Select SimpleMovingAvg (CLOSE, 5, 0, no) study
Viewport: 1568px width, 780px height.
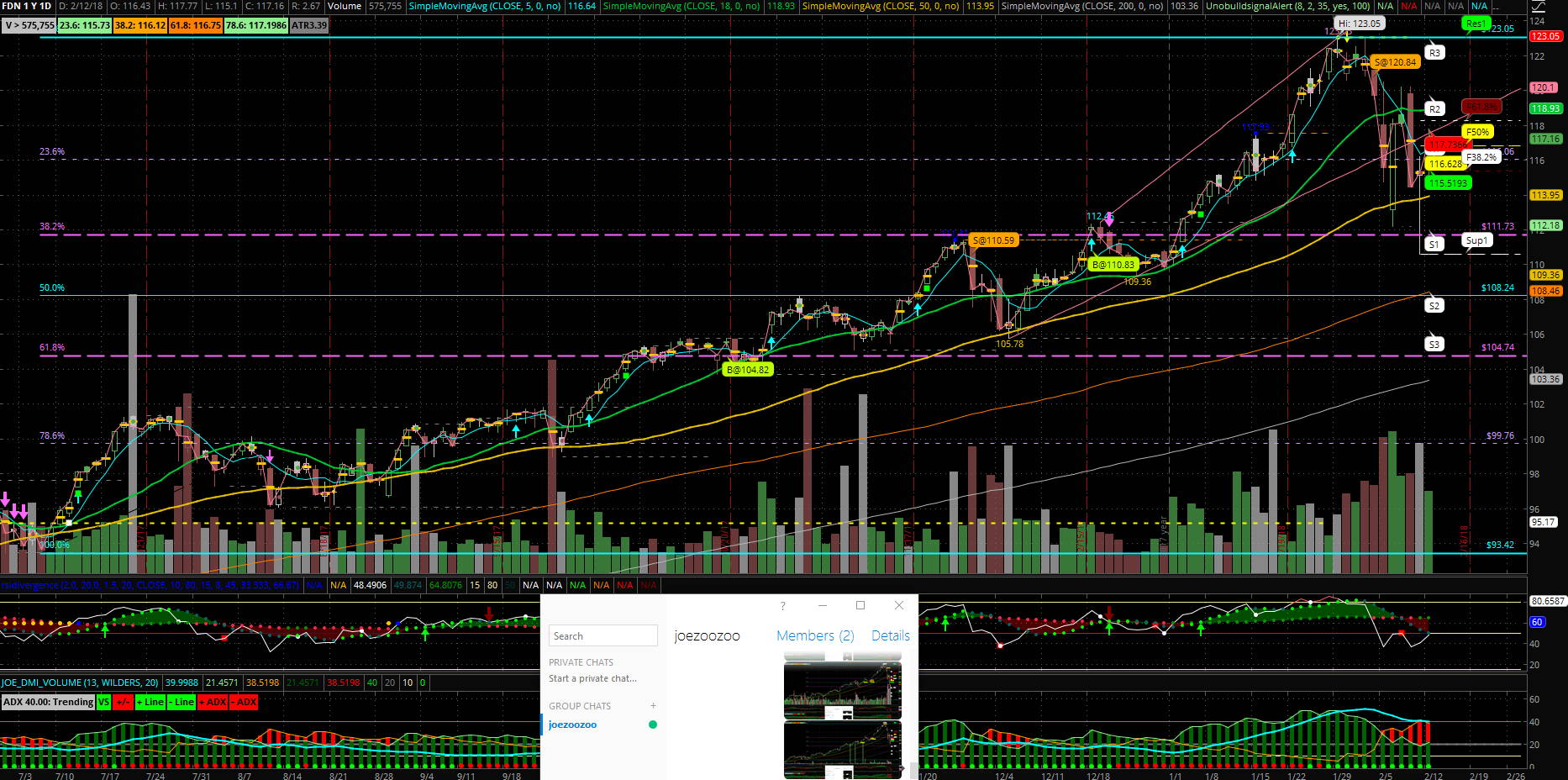[485, 6]
